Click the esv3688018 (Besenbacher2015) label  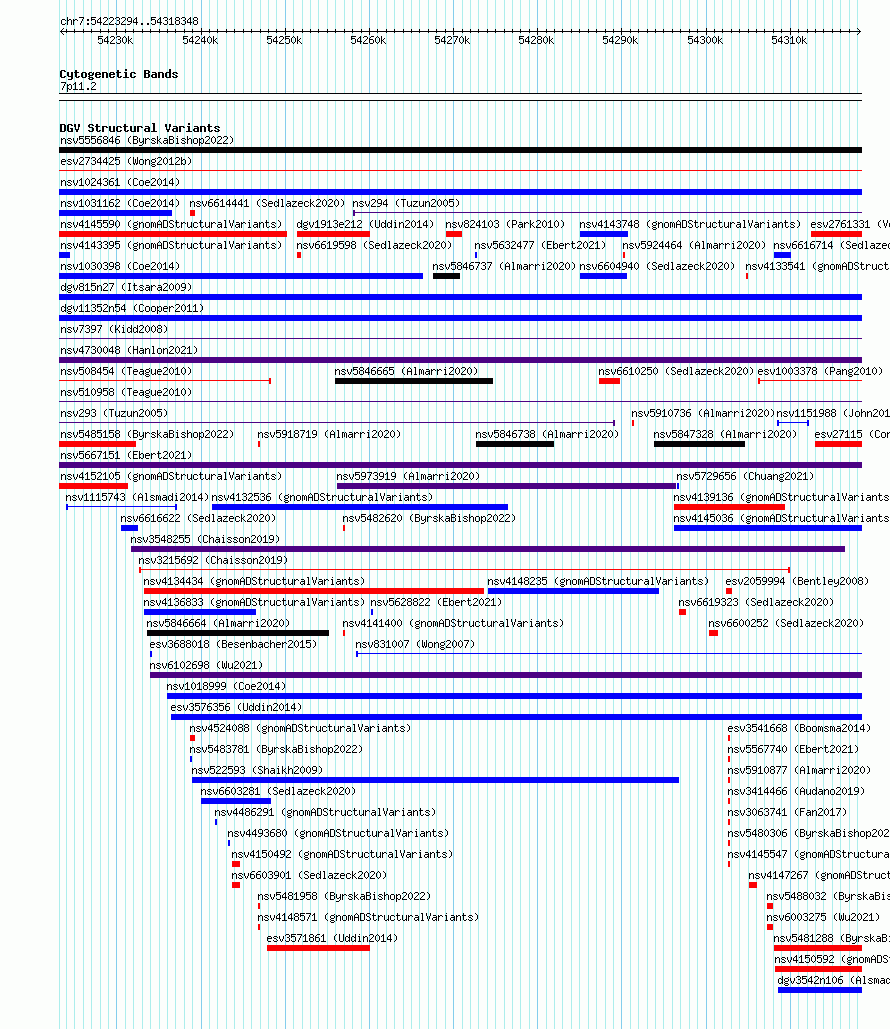233,644
